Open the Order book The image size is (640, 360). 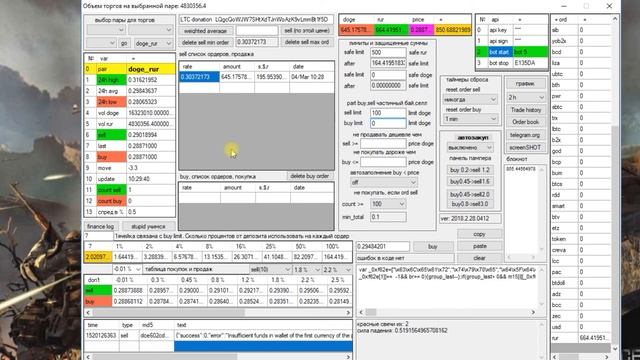coord(526,122)
